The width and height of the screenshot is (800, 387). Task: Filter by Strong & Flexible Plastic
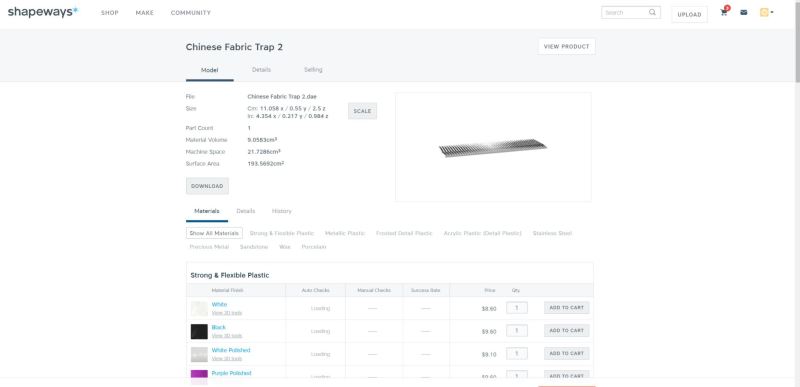(x=282, y=233)
